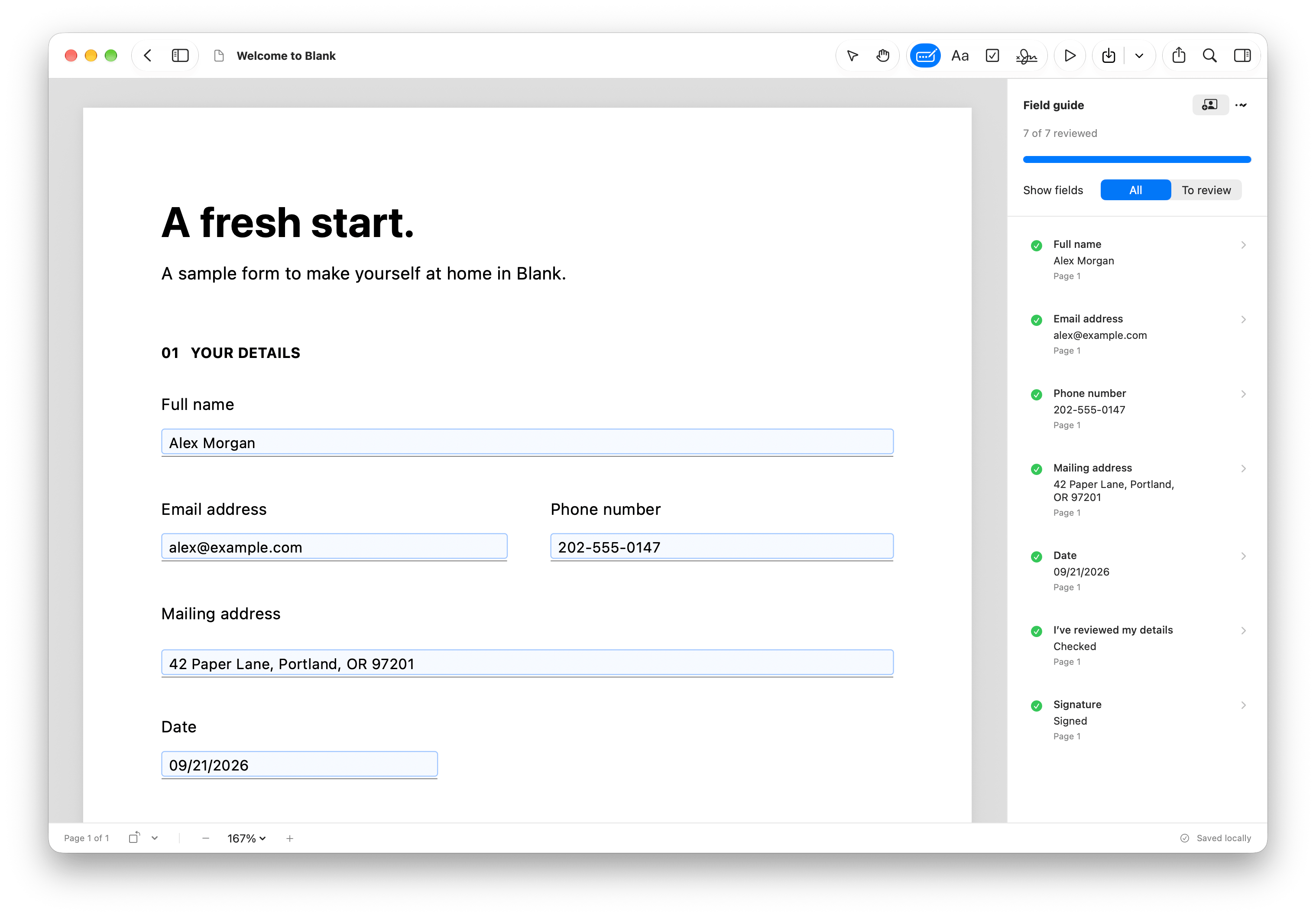Viewport: 1316px width, 917px height.
Task: Expand the Email address field chevron
Action: (x=1243, y=319)
